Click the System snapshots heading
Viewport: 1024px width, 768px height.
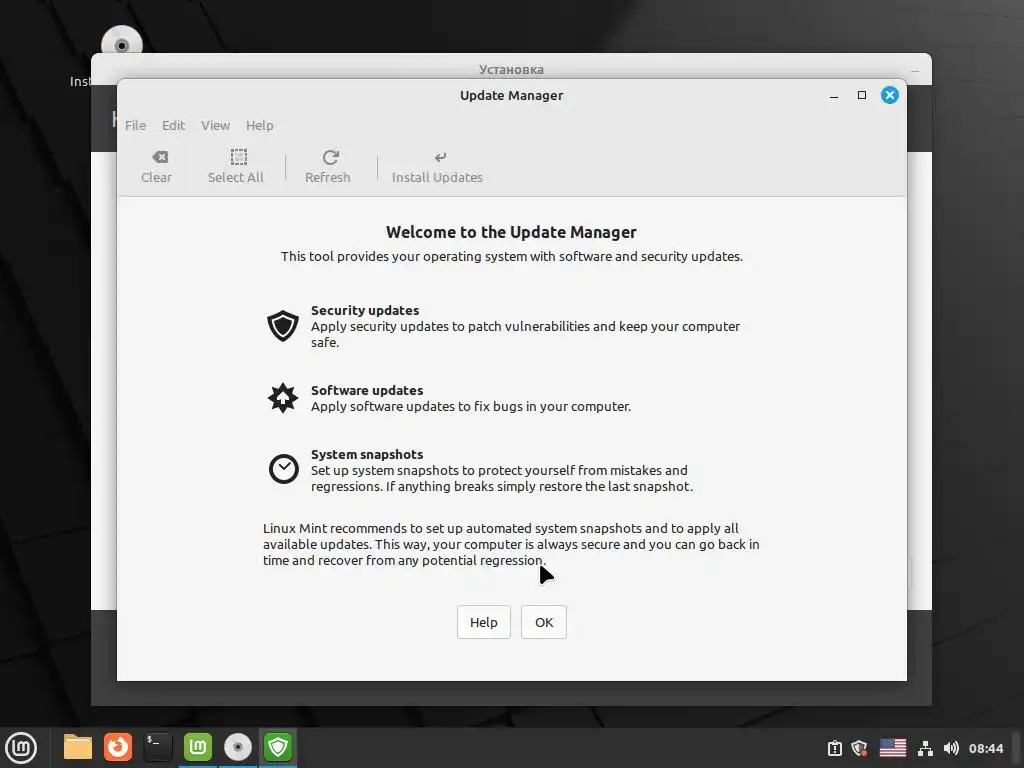click(x=367, y=455)
